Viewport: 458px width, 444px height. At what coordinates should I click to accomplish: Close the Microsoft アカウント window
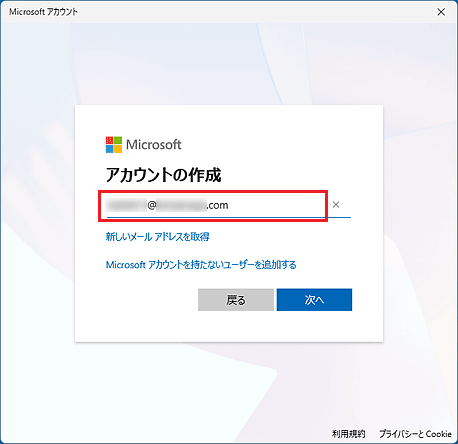(x=441, y=12)
